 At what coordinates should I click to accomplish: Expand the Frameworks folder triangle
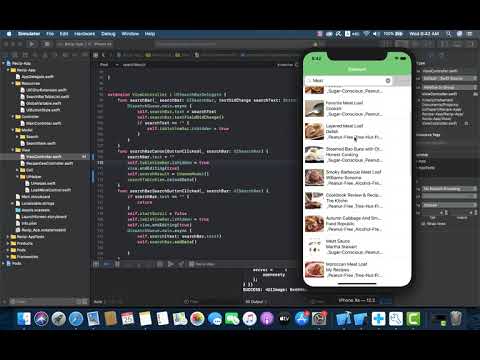point(8,257)
